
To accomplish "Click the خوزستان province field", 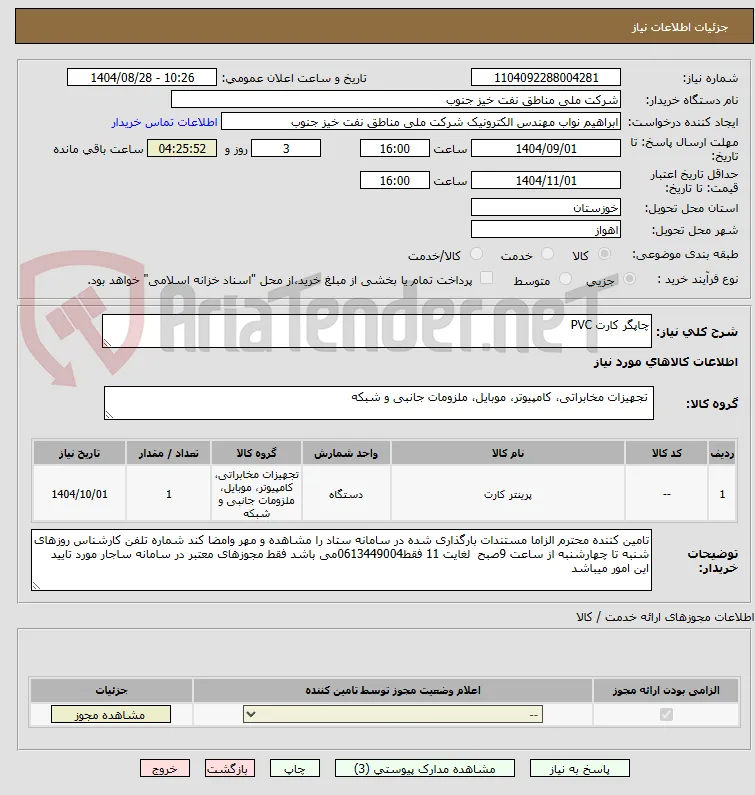I will [x=546, y=208].
